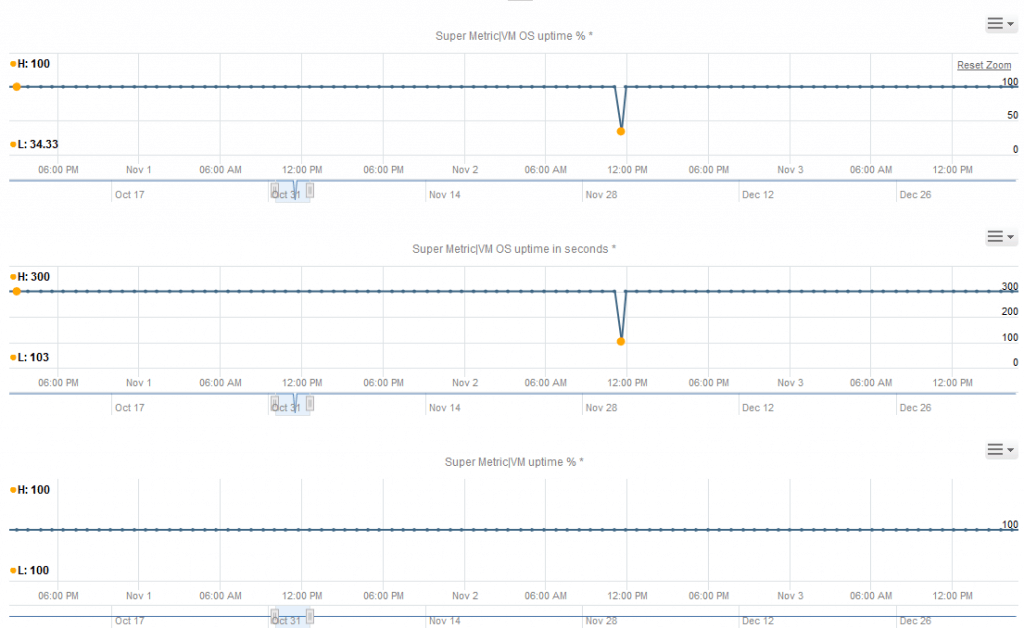Screen dimensions: 1024x628
Task: Open the VM uptime % chart menu
Action: tap(1000, 450)
